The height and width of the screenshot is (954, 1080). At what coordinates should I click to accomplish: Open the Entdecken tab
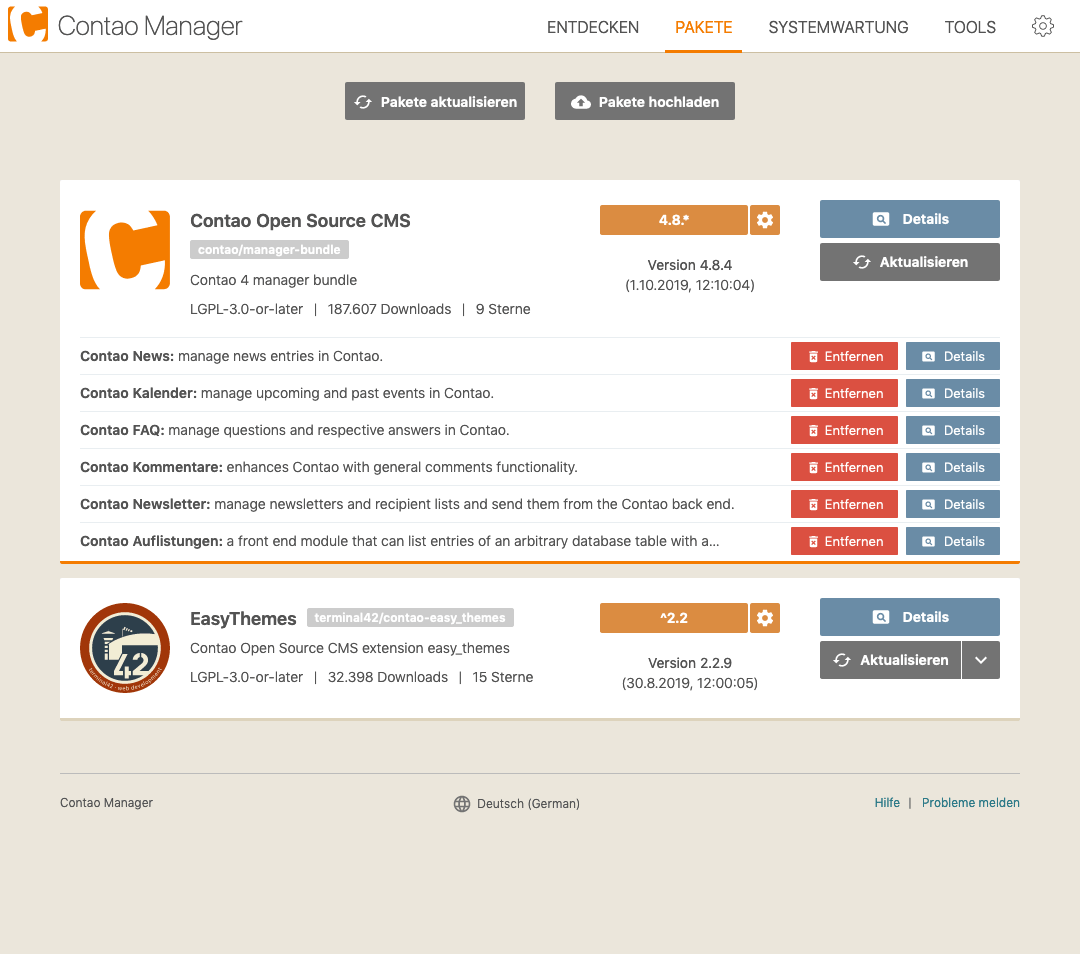(593, 27)
